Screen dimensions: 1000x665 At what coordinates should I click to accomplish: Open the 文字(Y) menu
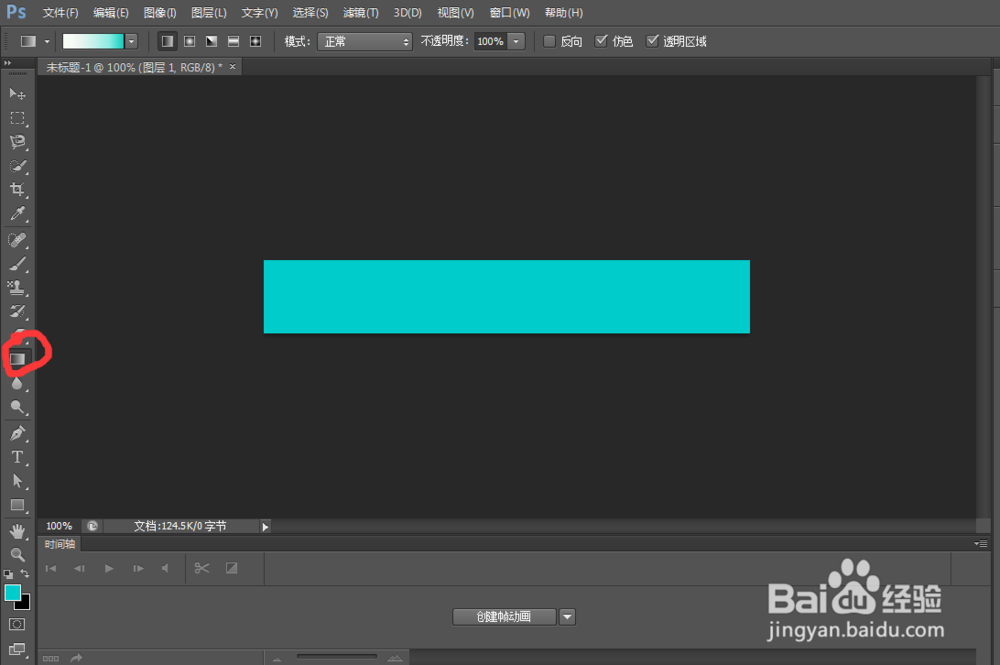point(260,13)
